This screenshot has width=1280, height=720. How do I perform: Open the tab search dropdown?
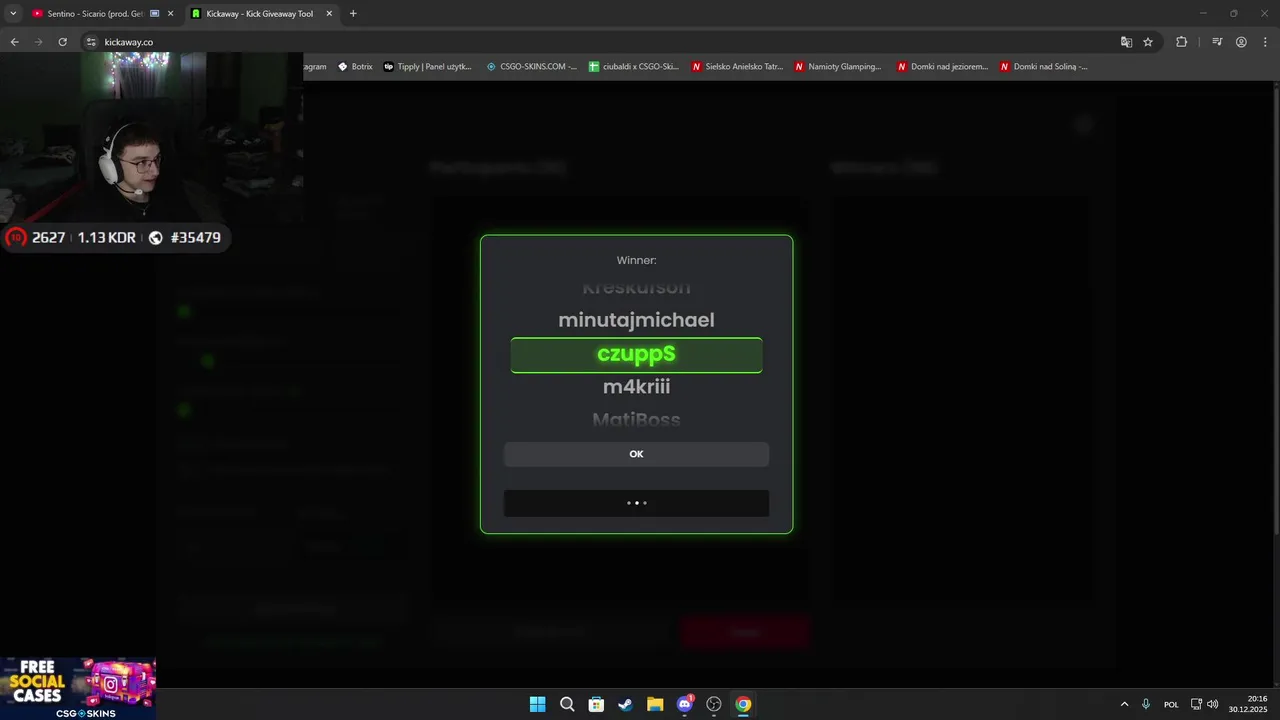tap(13, 14)
